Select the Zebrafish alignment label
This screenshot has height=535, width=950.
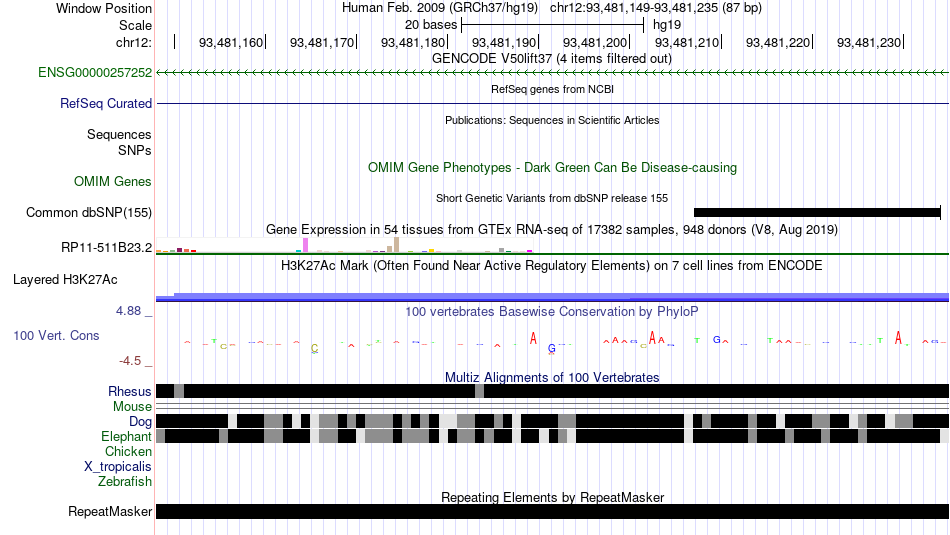tap(125, 482)
